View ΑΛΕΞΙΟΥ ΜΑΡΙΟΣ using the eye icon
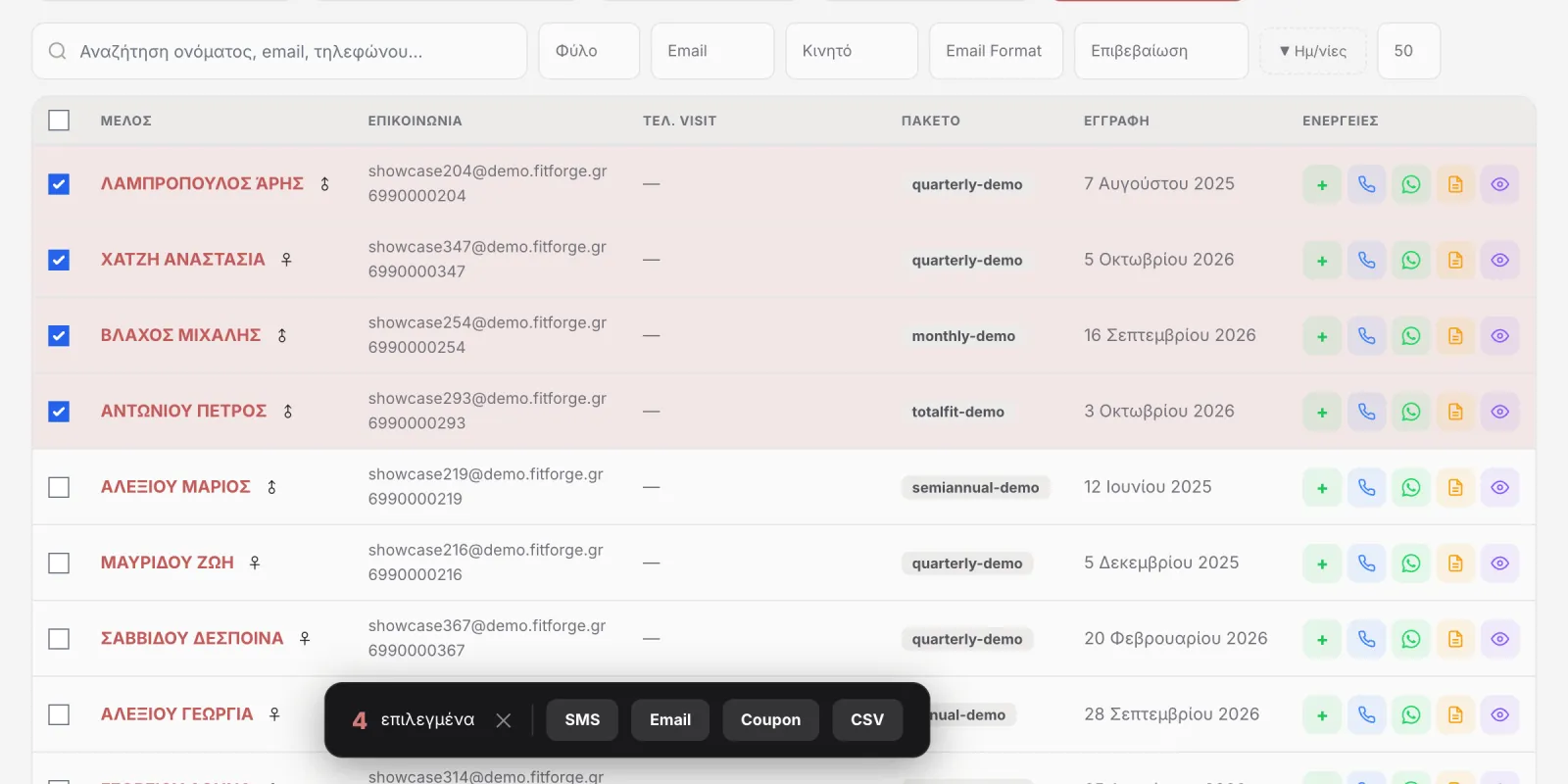This screenshot has height=784, width=1568. (1499, 487)
